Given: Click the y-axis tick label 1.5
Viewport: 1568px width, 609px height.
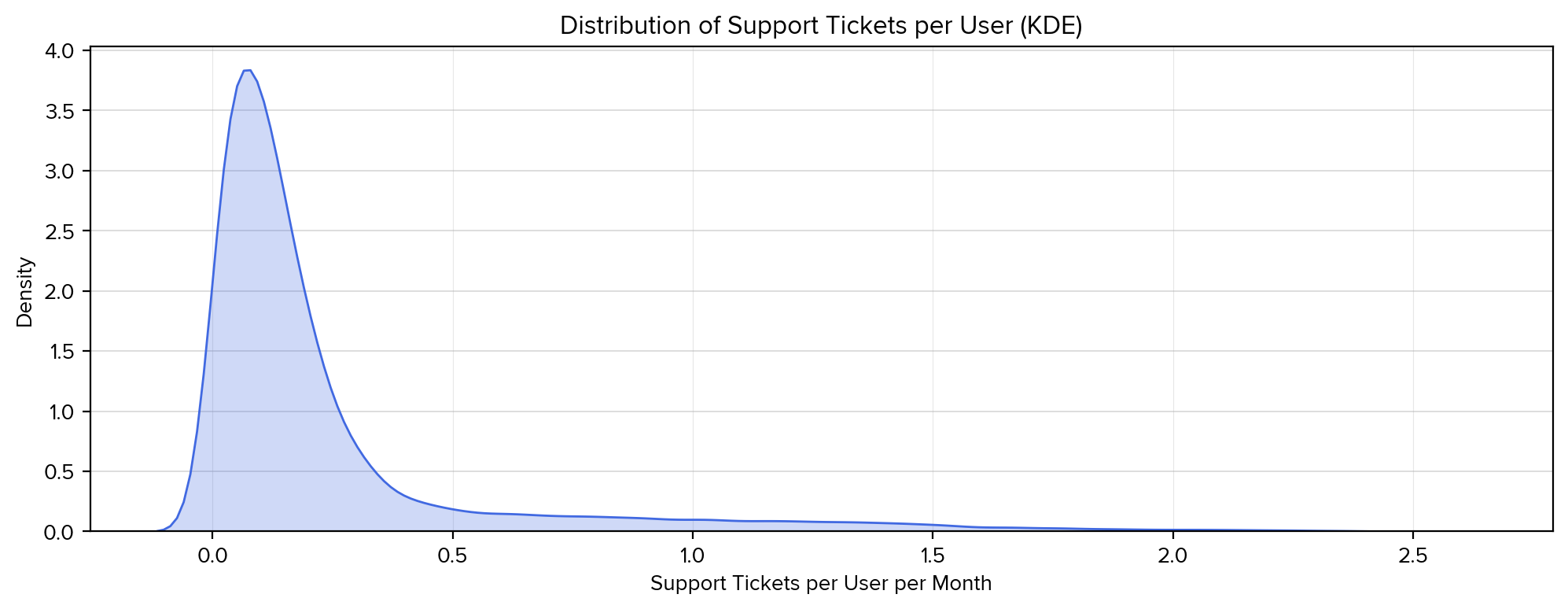Looking at the screenshot, I should click(x=61, y=352).
